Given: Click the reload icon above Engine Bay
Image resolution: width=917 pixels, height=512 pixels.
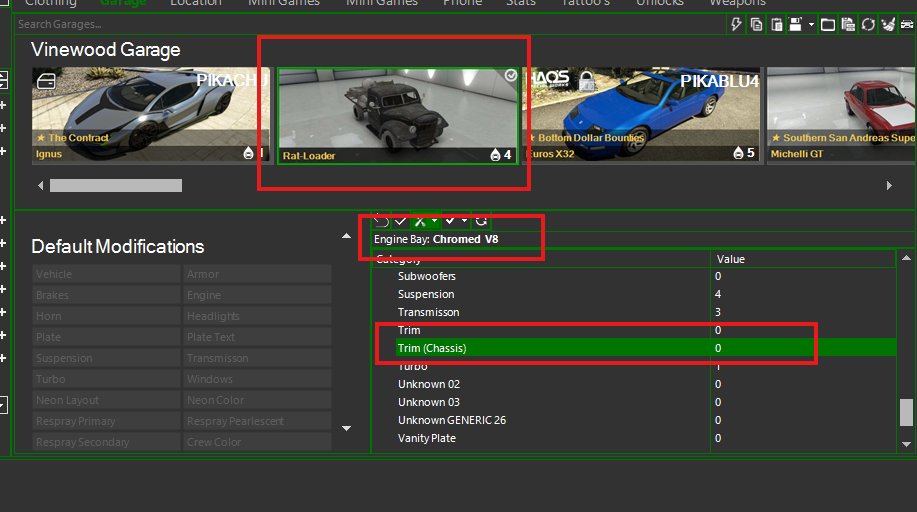Looking at the screenshot, I should [x=481, y=221].
